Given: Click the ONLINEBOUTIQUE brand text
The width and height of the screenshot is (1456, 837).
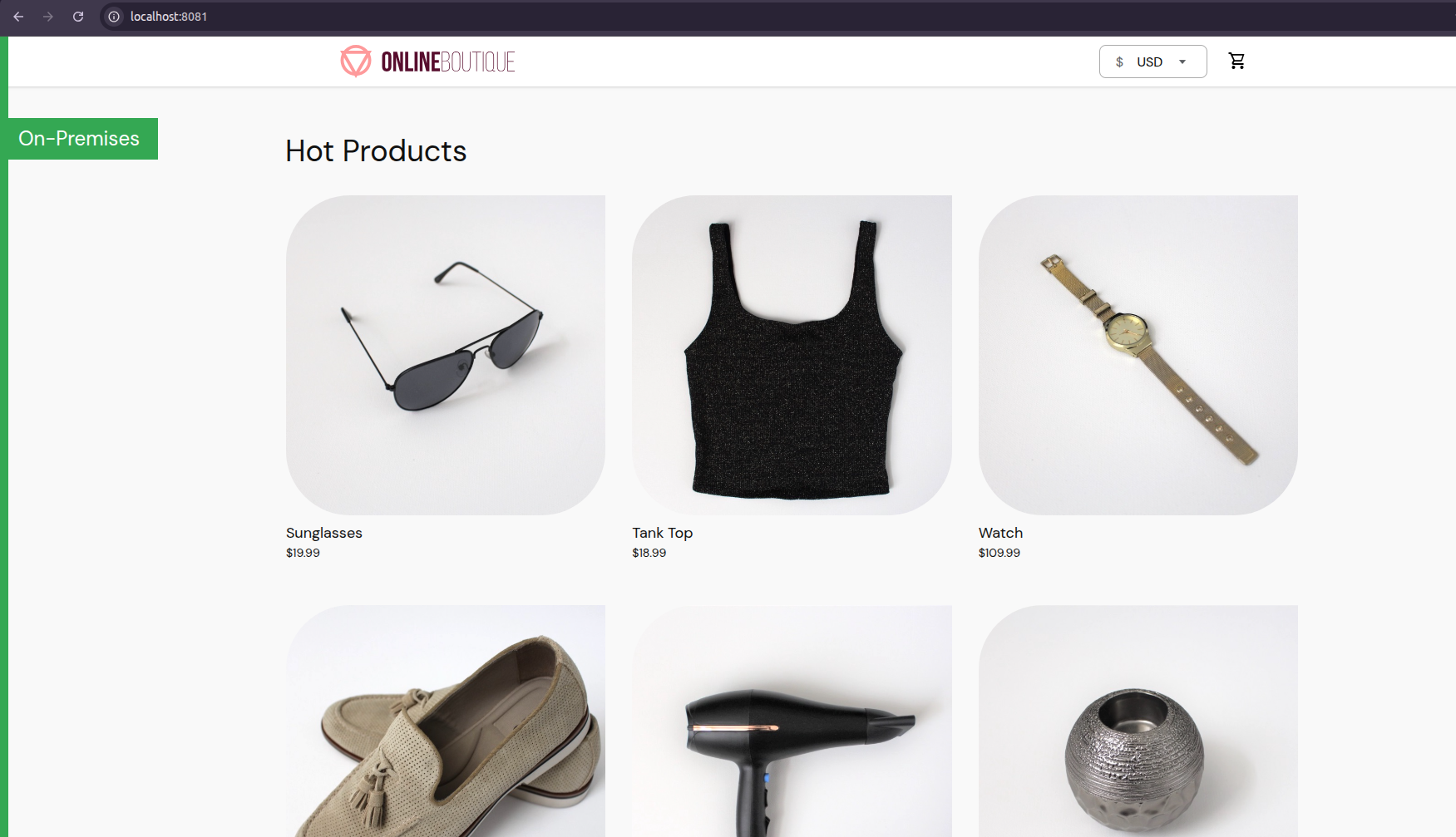Looking at the screenshot, I should [448, 62].
